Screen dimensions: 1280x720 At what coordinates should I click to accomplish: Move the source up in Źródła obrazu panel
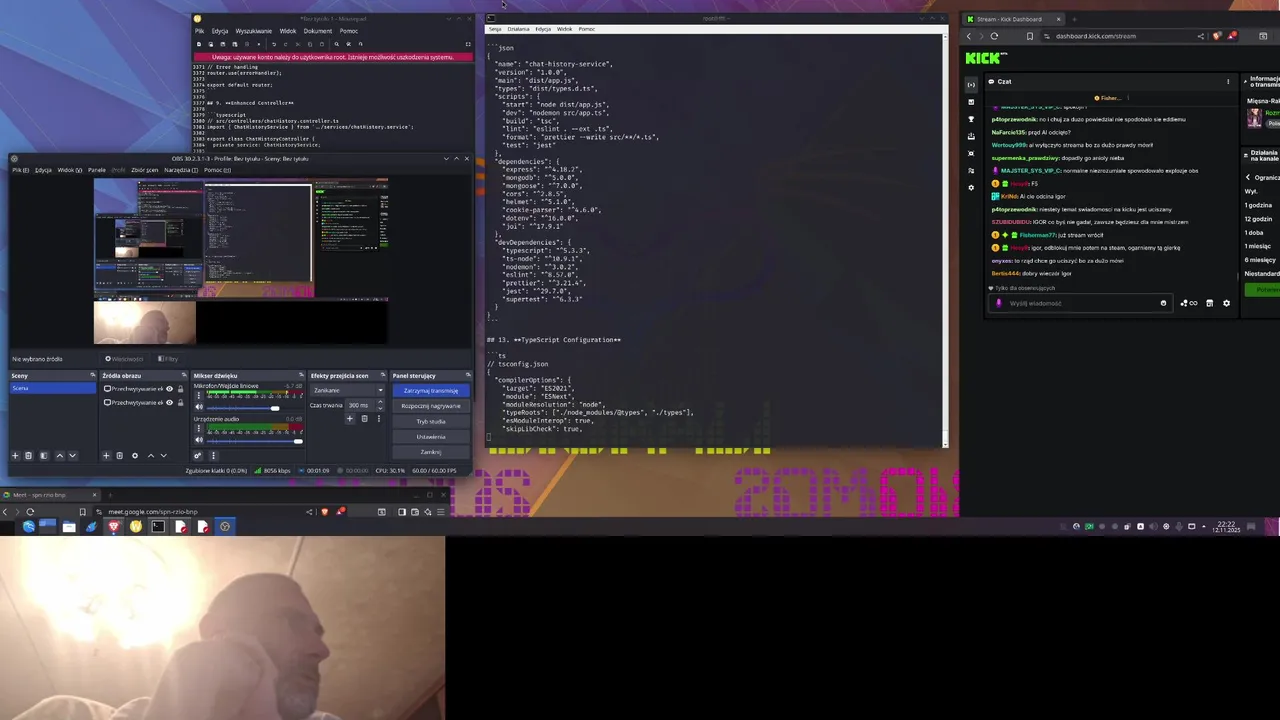[x=151, y=456]
